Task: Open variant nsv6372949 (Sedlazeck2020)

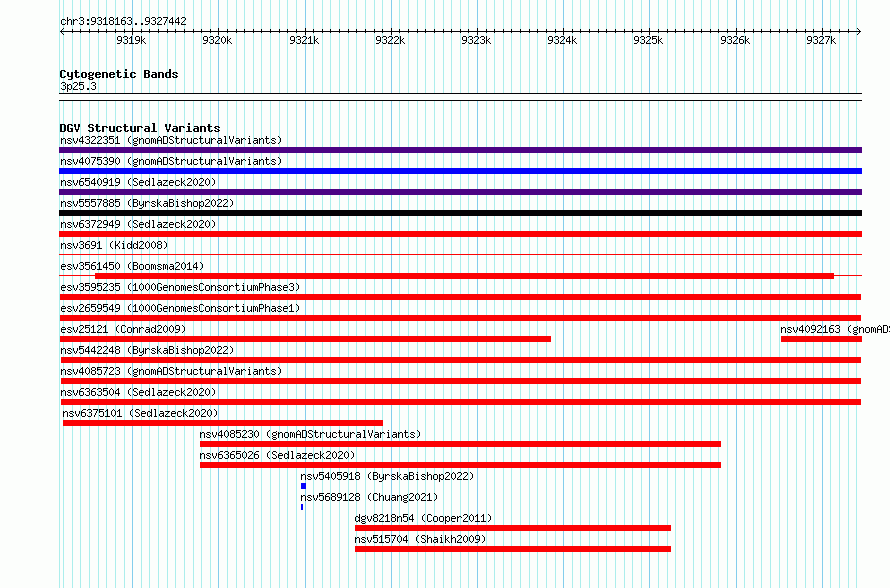Action: tap(138, 224)
